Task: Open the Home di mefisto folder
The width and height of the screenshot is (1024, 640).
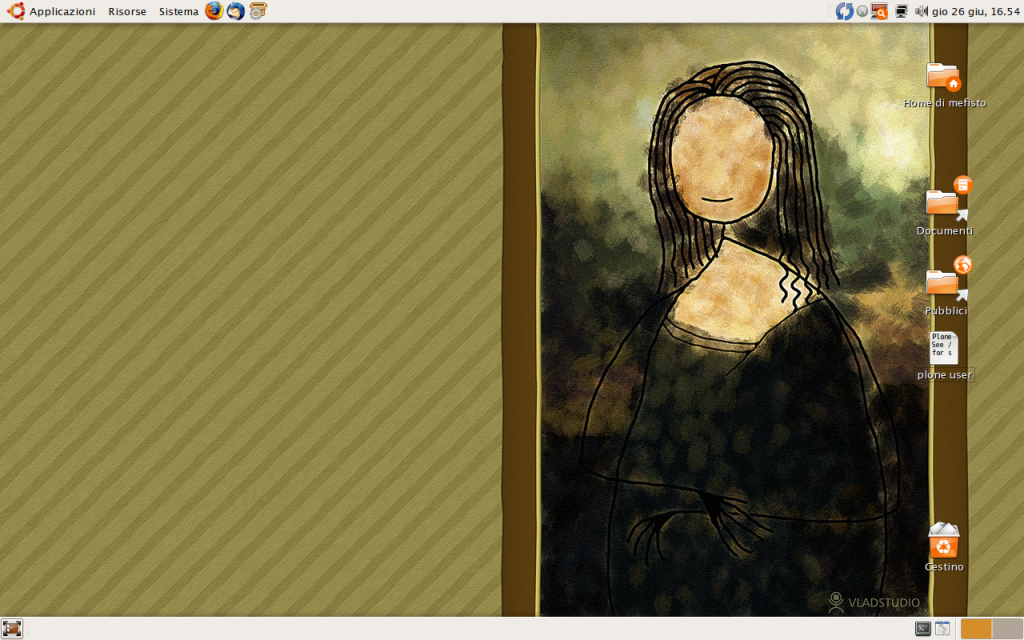Action: pyautogui.click(x=943, y=76)
